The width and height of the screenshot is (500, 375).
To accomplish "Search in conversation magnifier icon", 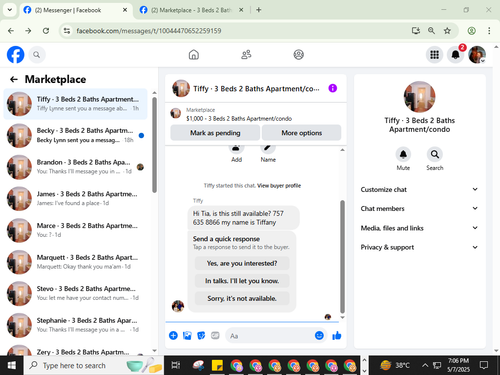I will 435,154.
